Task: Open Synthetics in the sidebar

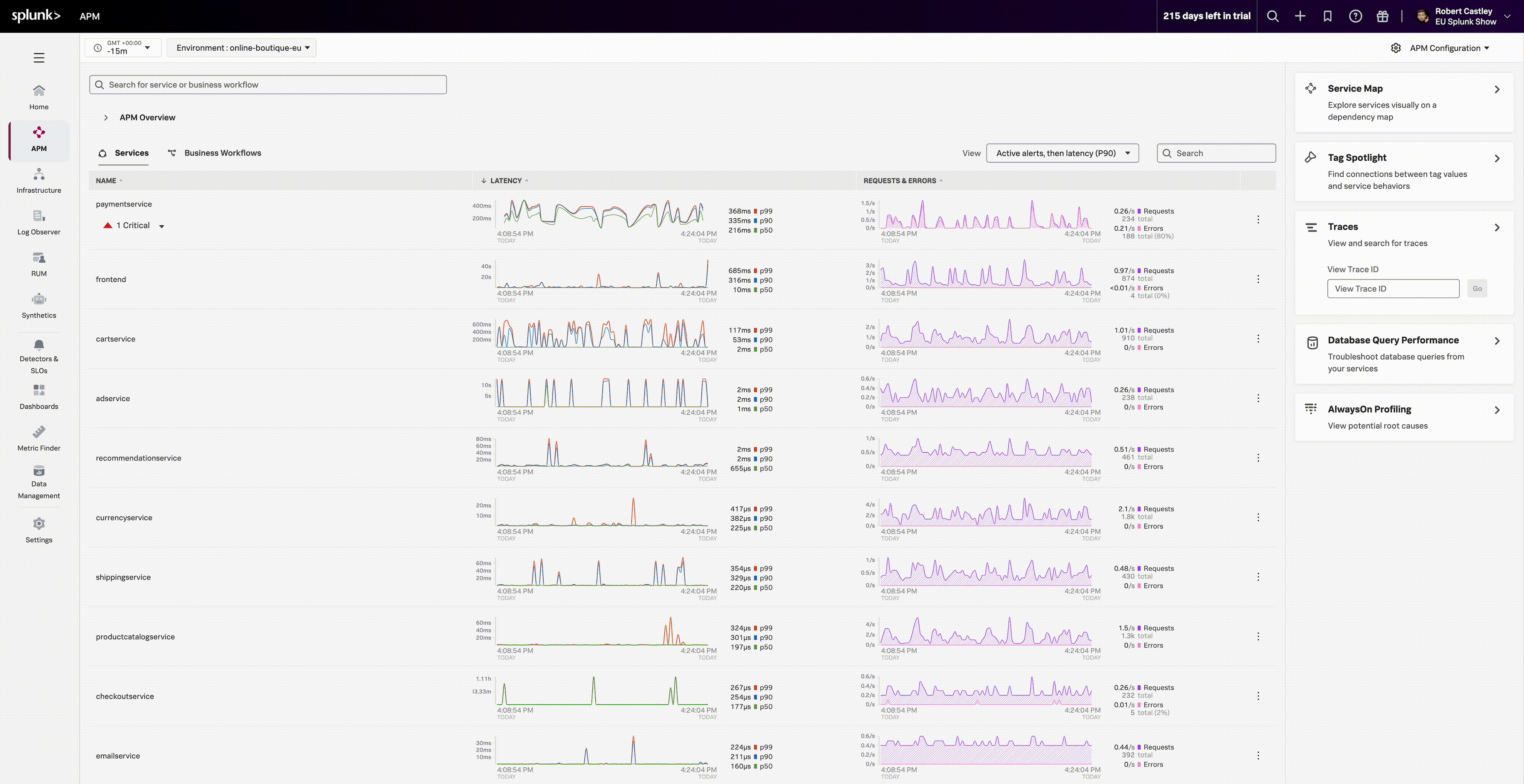Action: (39, 306)
